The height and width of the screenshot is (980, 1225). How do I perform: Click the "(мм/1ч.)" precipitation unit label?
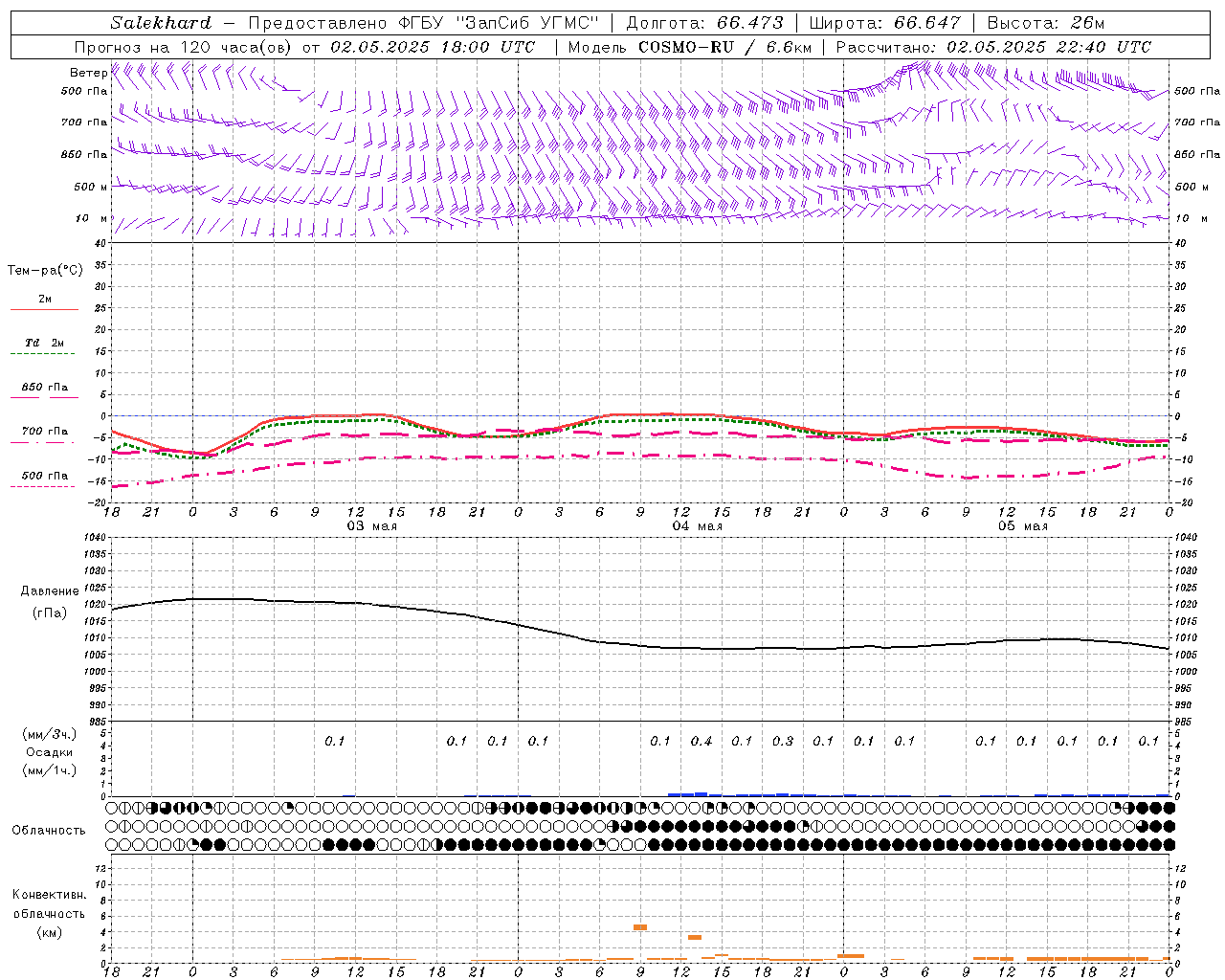click(50, 770)
